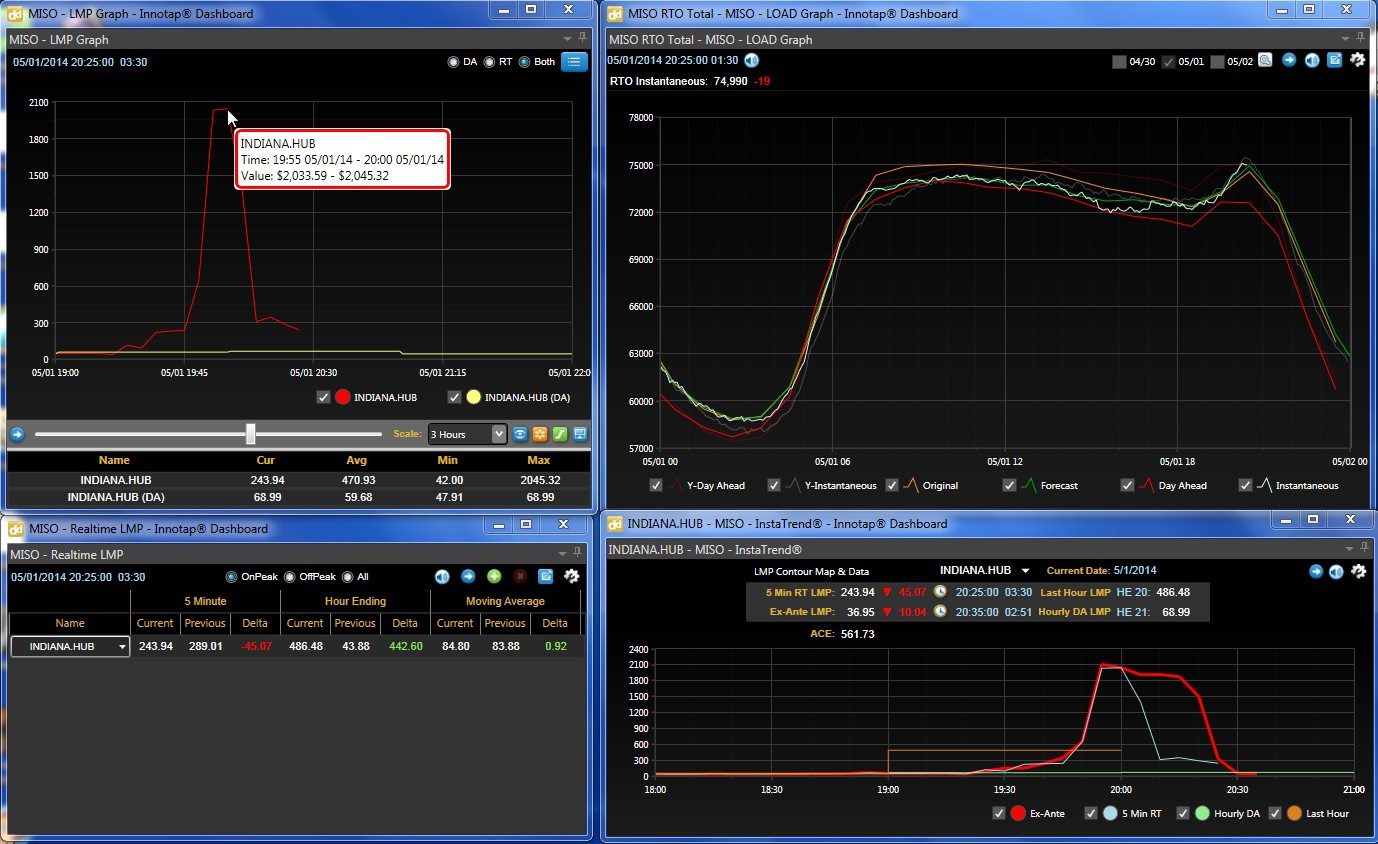Toggle the 05/02 date checkbox
Screen dimensions: 1378x844
pos(1217,62)
